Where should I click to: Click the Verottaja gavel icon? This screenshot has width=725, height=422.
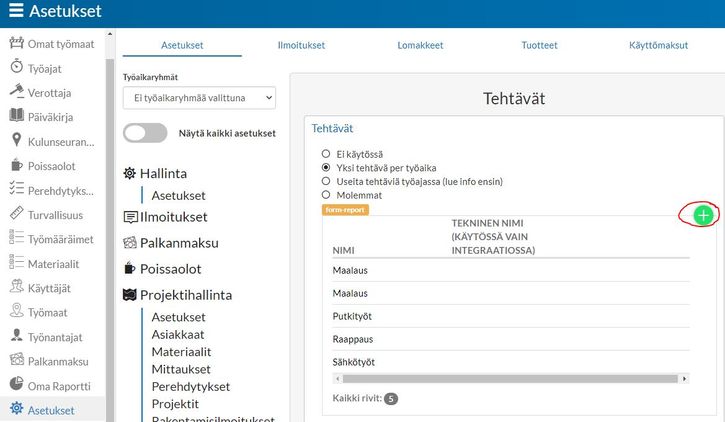tap(17, 92)
